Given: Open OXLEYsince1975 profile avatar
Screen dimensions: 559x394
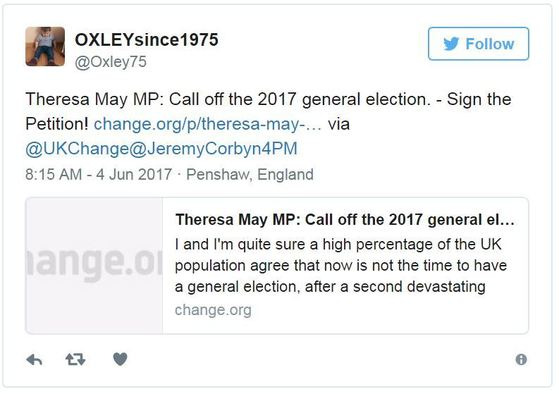Looking at the screenshot, I should [x=45, y=46].
